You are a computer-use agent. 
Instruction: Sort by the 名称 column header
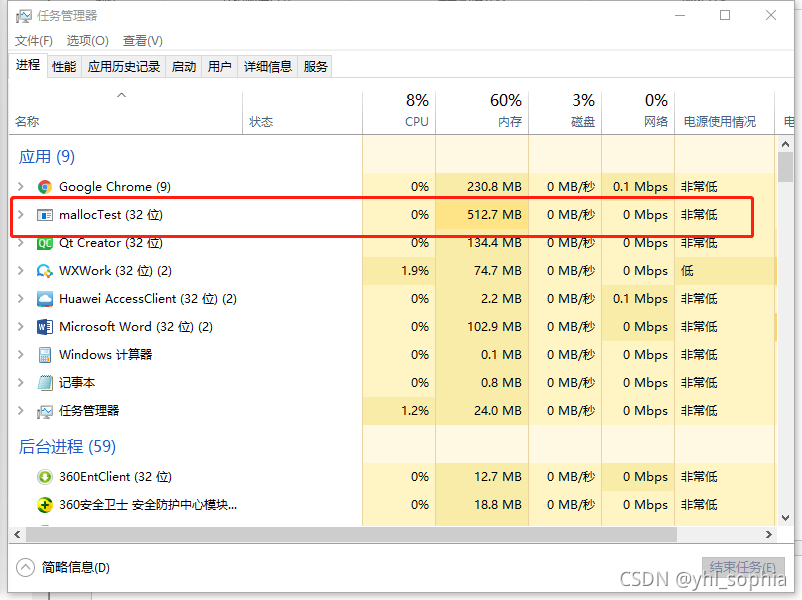125,112
